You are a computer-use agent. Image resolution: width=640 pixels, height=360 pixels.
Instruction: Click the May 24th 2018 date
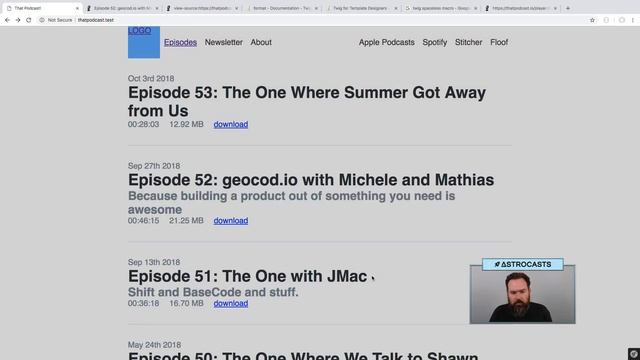click(154, 345)
